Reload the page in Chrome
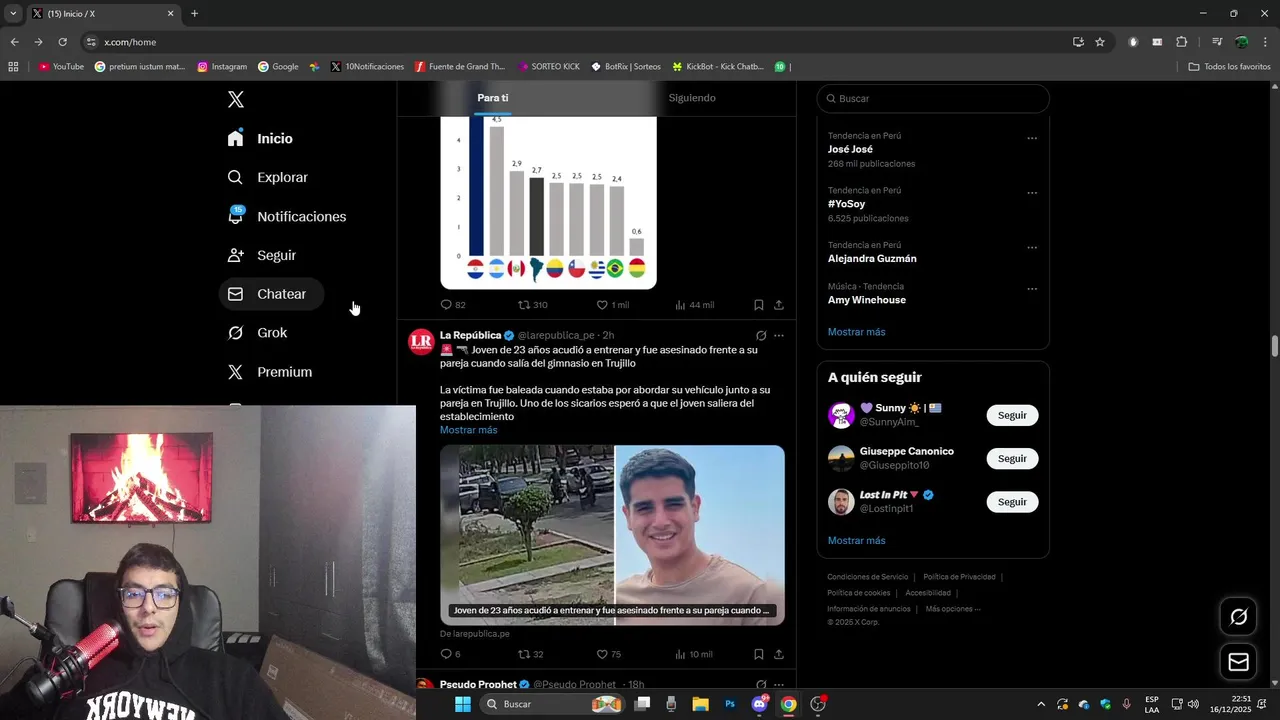Image resolution: width=1280 pixels, height=720 pixels. 62,42
